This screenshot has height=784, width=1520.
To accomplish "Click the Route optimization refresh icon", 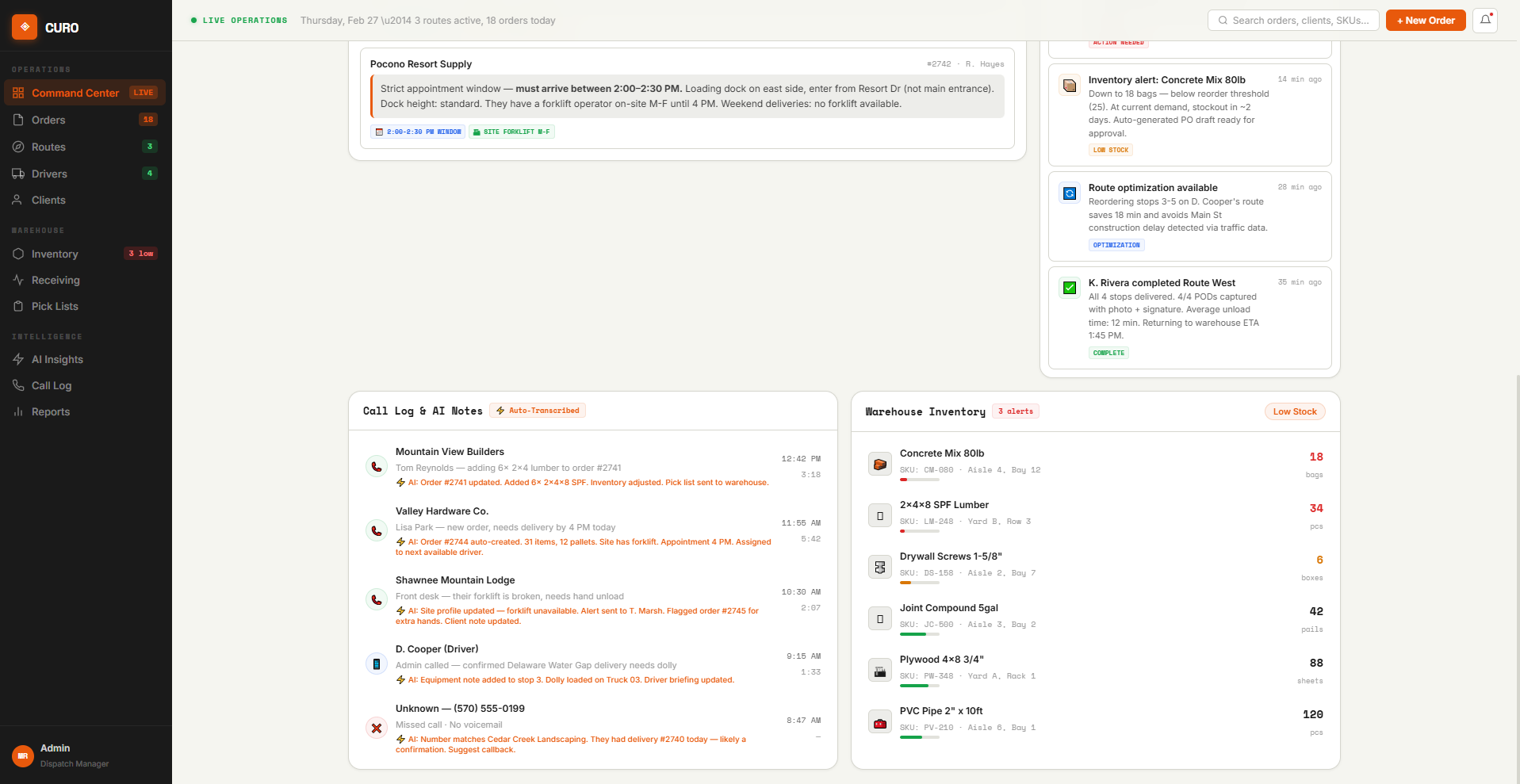I will pos(1070,193).
